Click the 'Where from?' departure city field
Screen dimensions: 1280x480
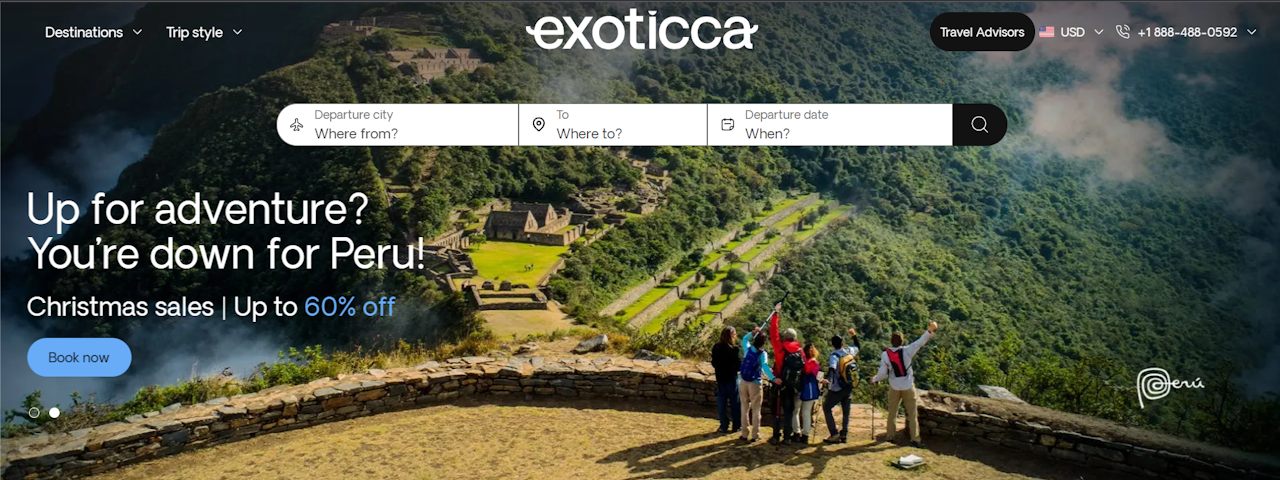pos(398,125)
